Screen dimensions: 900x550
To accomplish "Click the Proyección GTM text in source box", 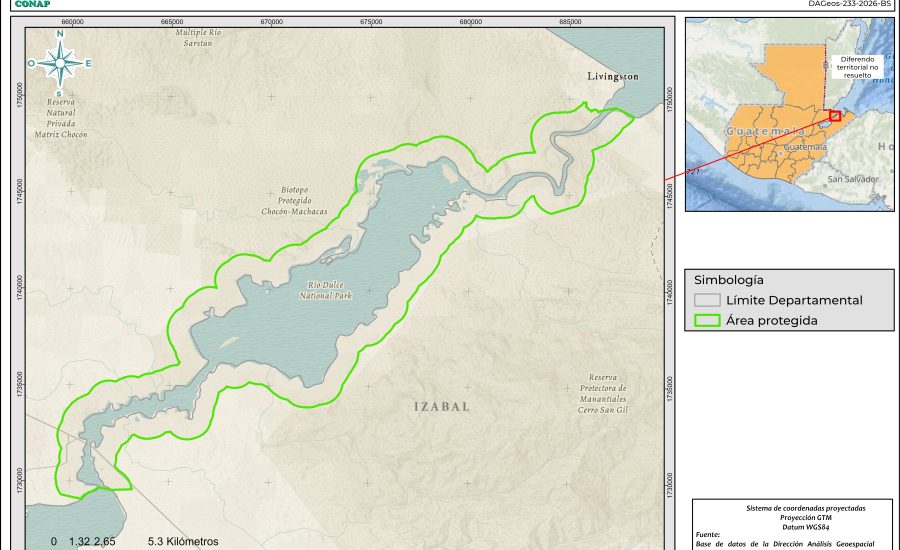I will (796, 517).
